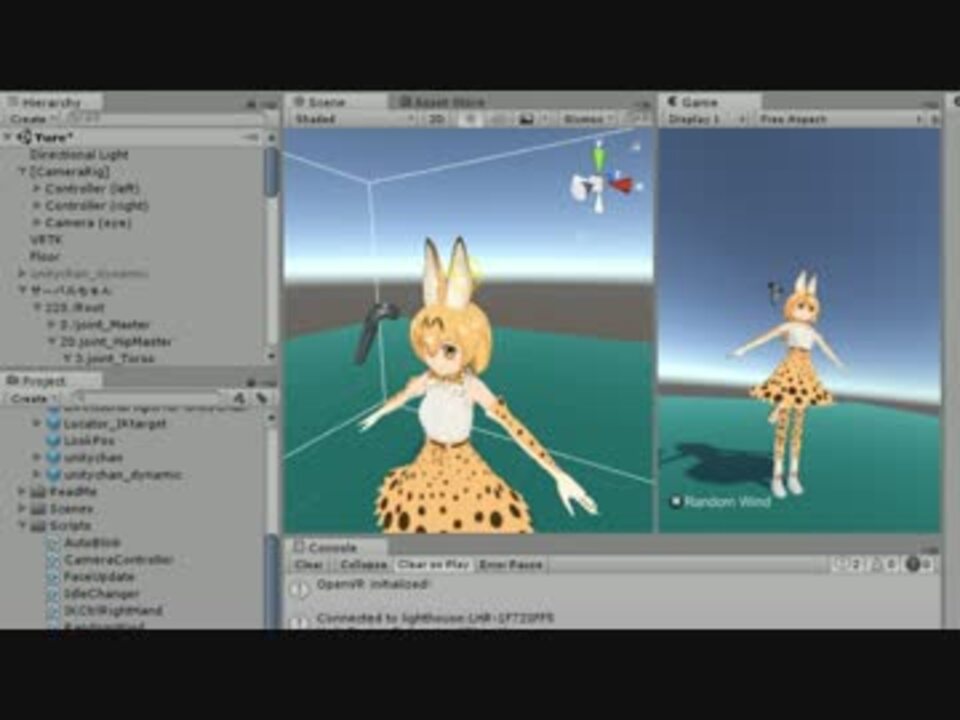Expand unitychan_dynamic in Hierarchy
960x720 pixels.
[22, 273]
